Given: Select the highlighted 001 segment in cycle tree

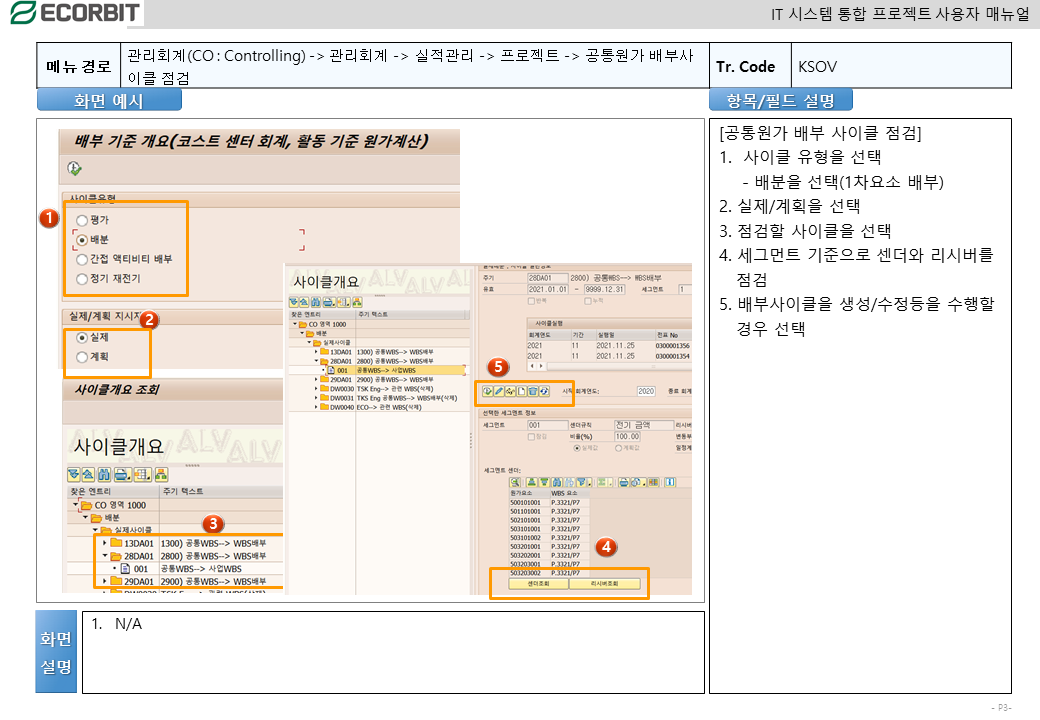Looking at the screenshot, I should coord(344,370).
